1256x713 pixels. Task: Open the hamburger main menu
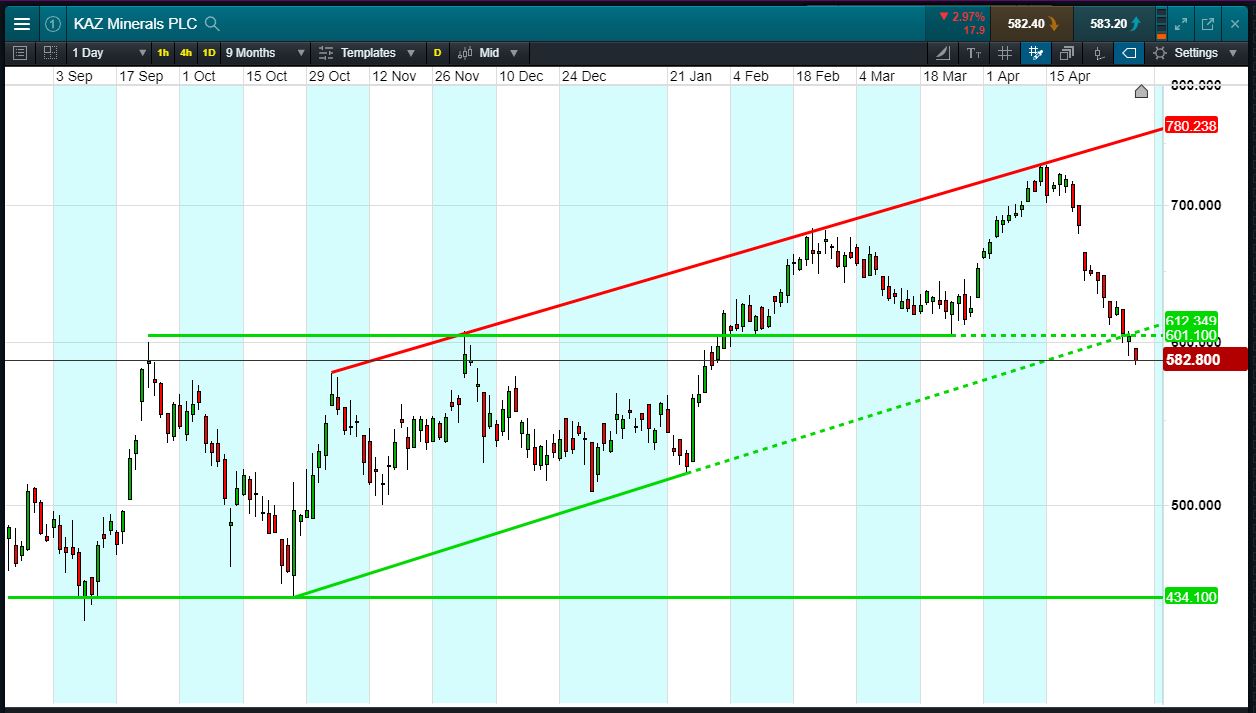pos(21,24)
